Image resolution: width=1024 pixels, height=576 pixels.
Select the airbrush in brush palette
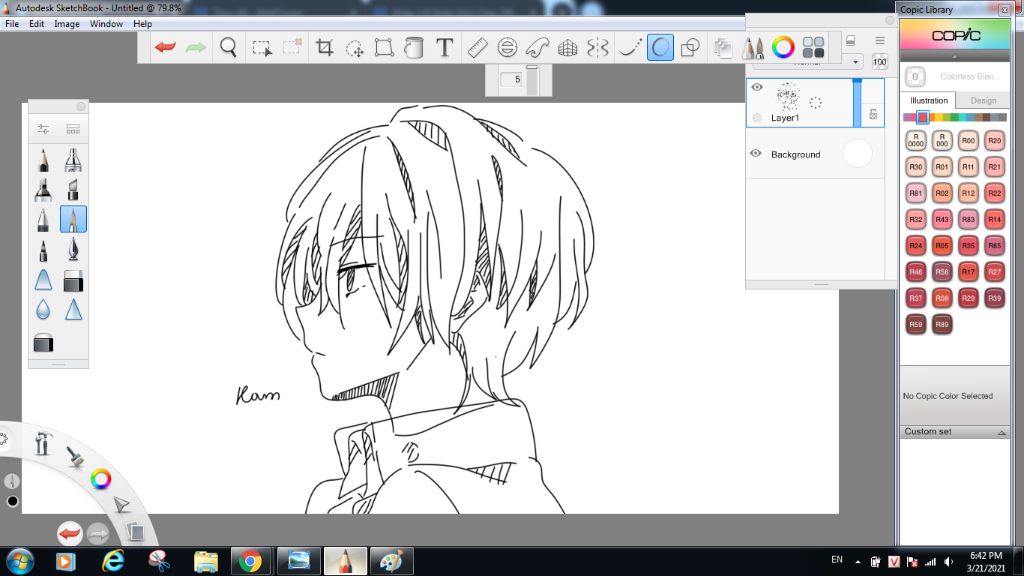(x=73, y=160)
